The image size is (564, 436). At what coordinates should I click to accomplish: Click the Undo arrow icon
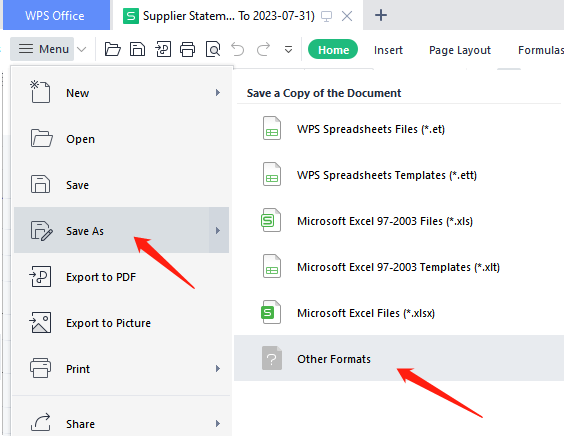tap(237, 49)
